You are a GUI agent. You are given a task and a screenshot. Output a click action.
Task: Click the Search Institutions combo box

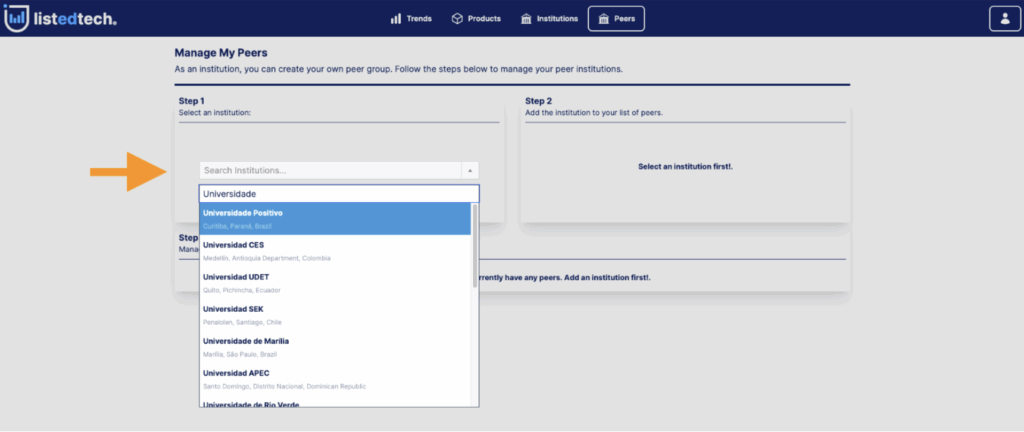pos(339,170)
